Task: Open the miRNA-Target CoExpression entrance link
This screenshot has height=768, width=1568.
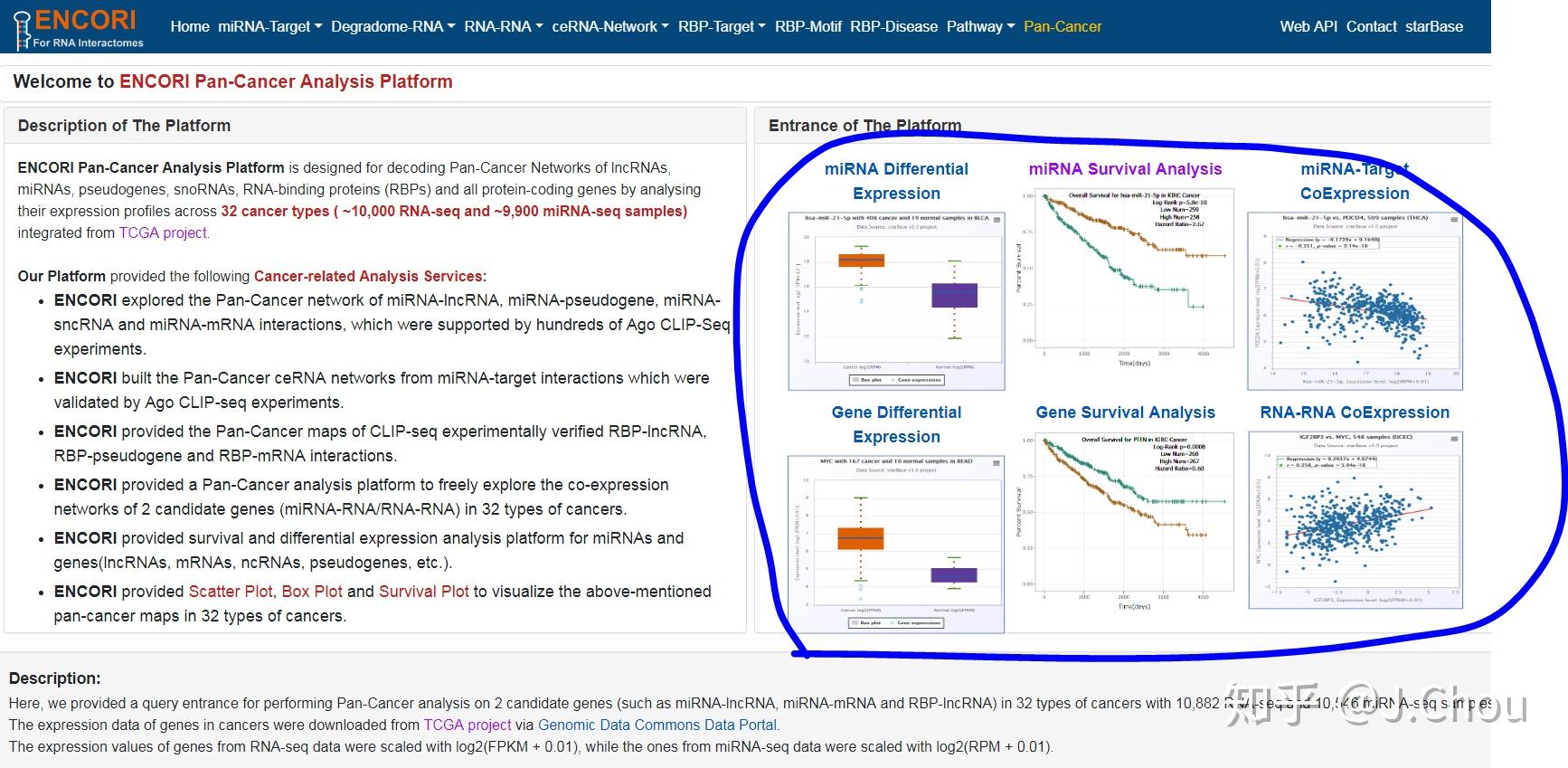Action: click(1355, 181)
